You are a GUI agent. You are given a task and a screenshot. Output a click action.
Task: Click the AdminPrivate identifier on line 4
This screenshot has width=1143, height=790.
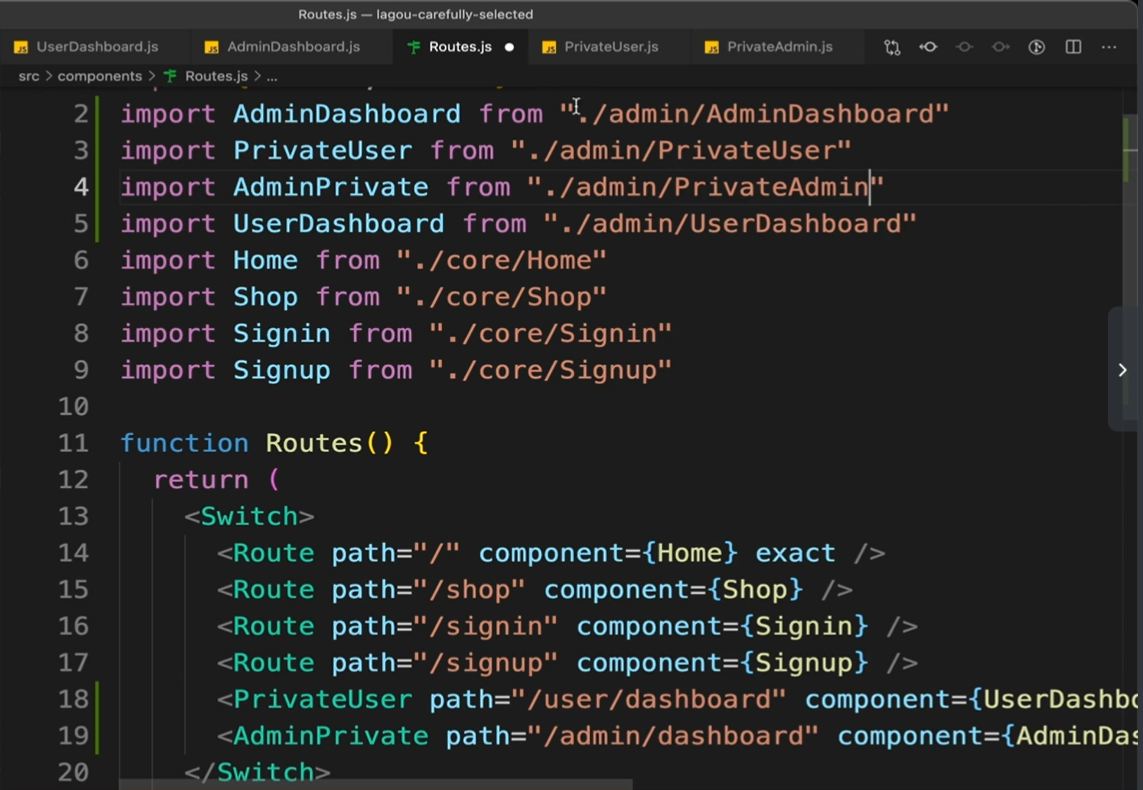[x=331, y=187]
